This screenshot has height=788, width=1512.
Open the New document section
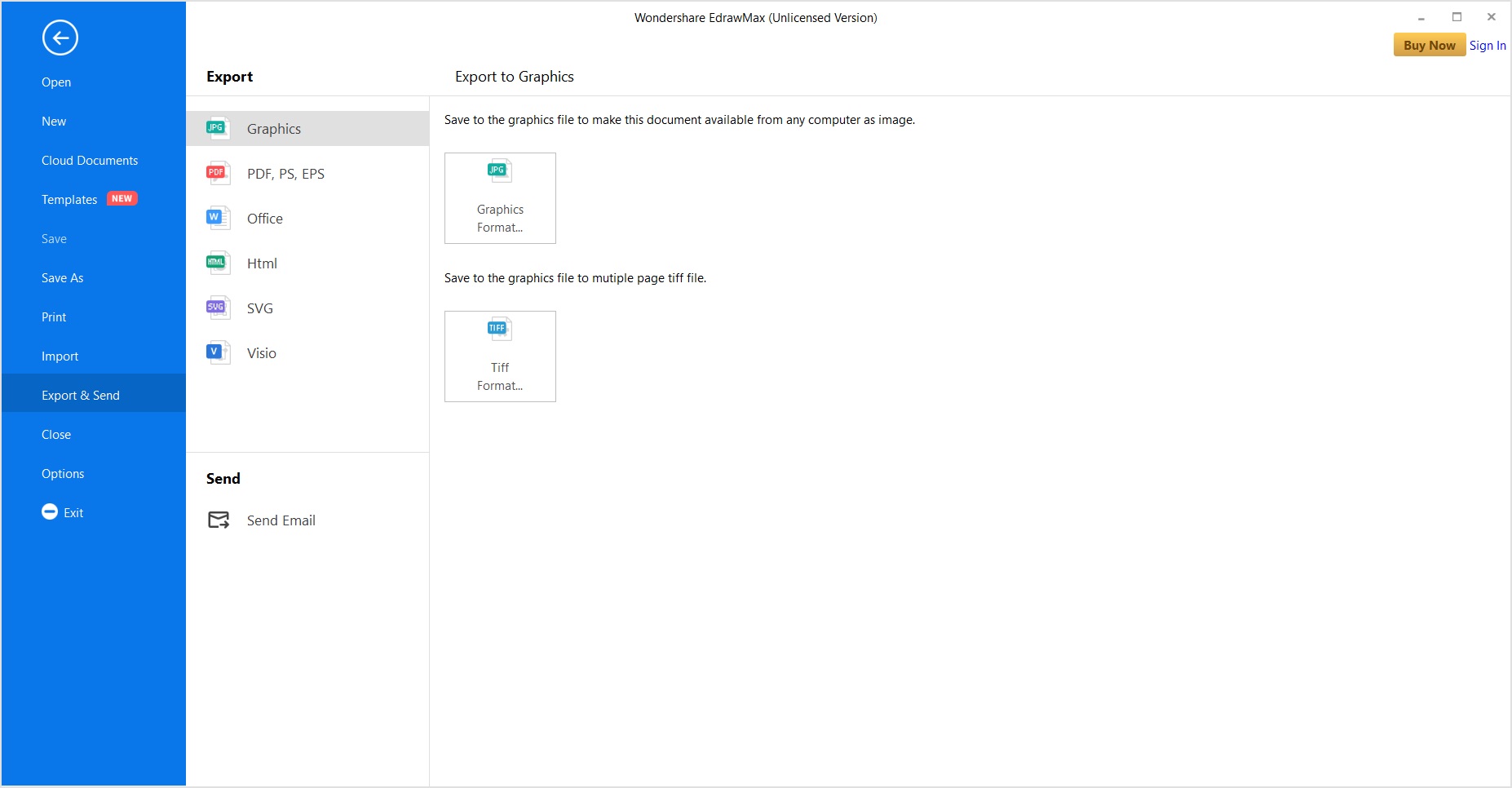tap(54, 121)
